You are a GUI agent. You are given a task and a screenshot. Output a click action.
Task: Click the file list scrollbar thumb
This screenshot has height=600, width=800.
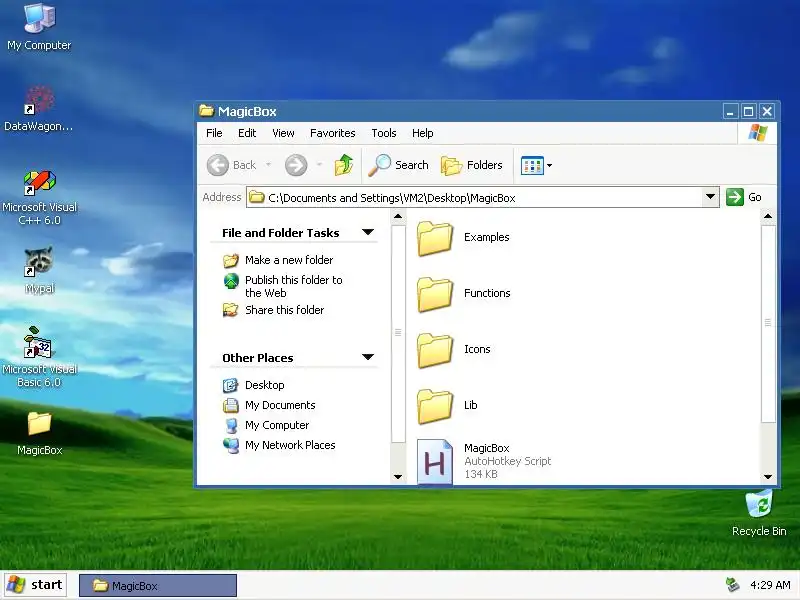tap(768, 323)
